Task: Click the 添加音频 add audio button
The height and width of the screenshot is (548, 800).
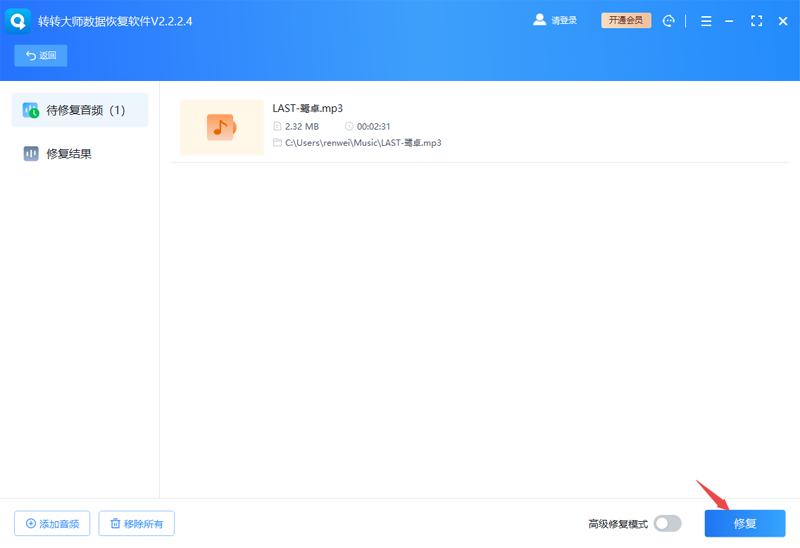Action: coord(52,524)
